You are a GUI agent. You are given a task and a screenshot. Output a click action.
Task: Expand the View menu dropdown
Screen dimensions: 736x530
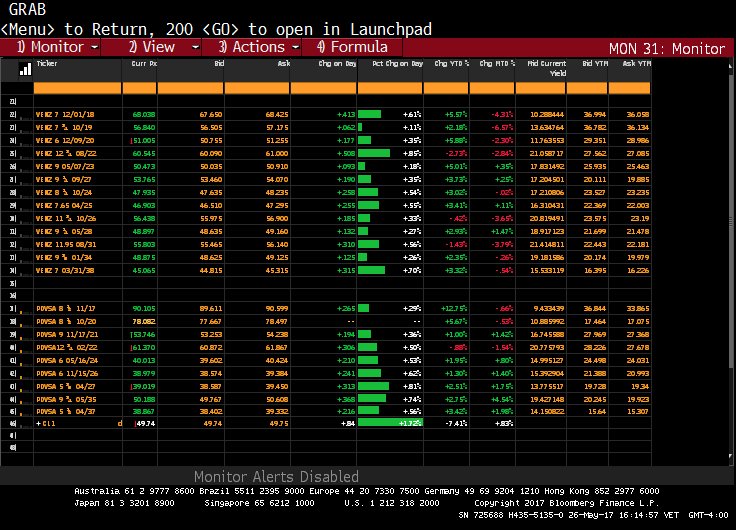tap(158, 47)
